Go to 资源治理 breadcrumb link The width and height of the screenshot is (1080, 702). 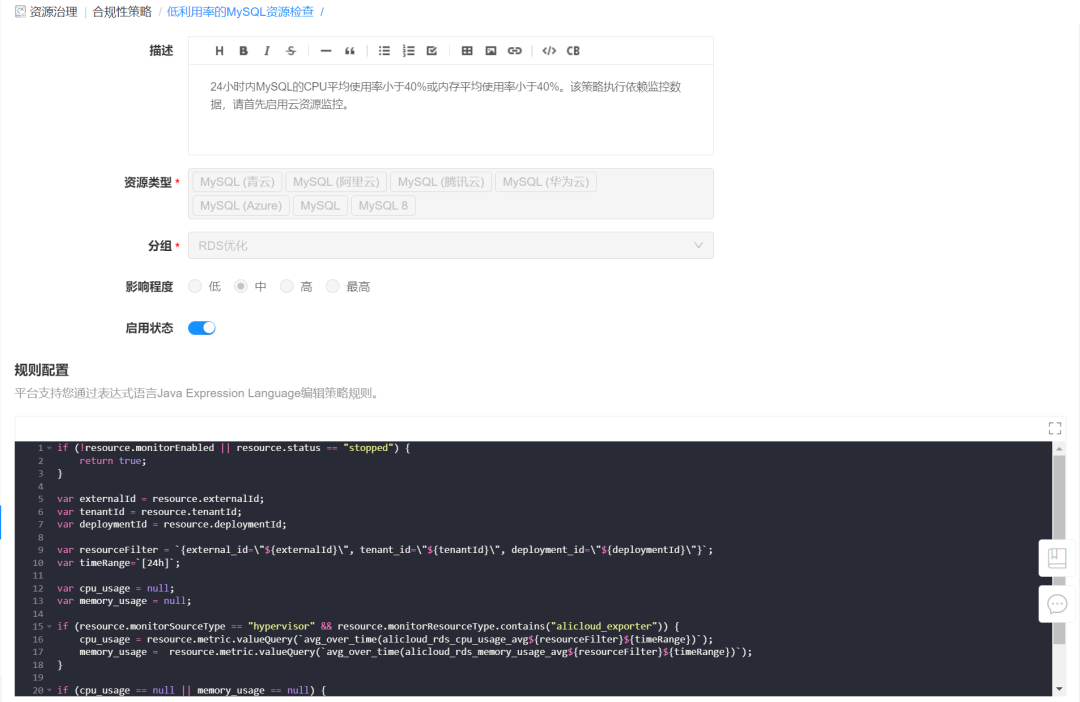[x=53, y=12]
